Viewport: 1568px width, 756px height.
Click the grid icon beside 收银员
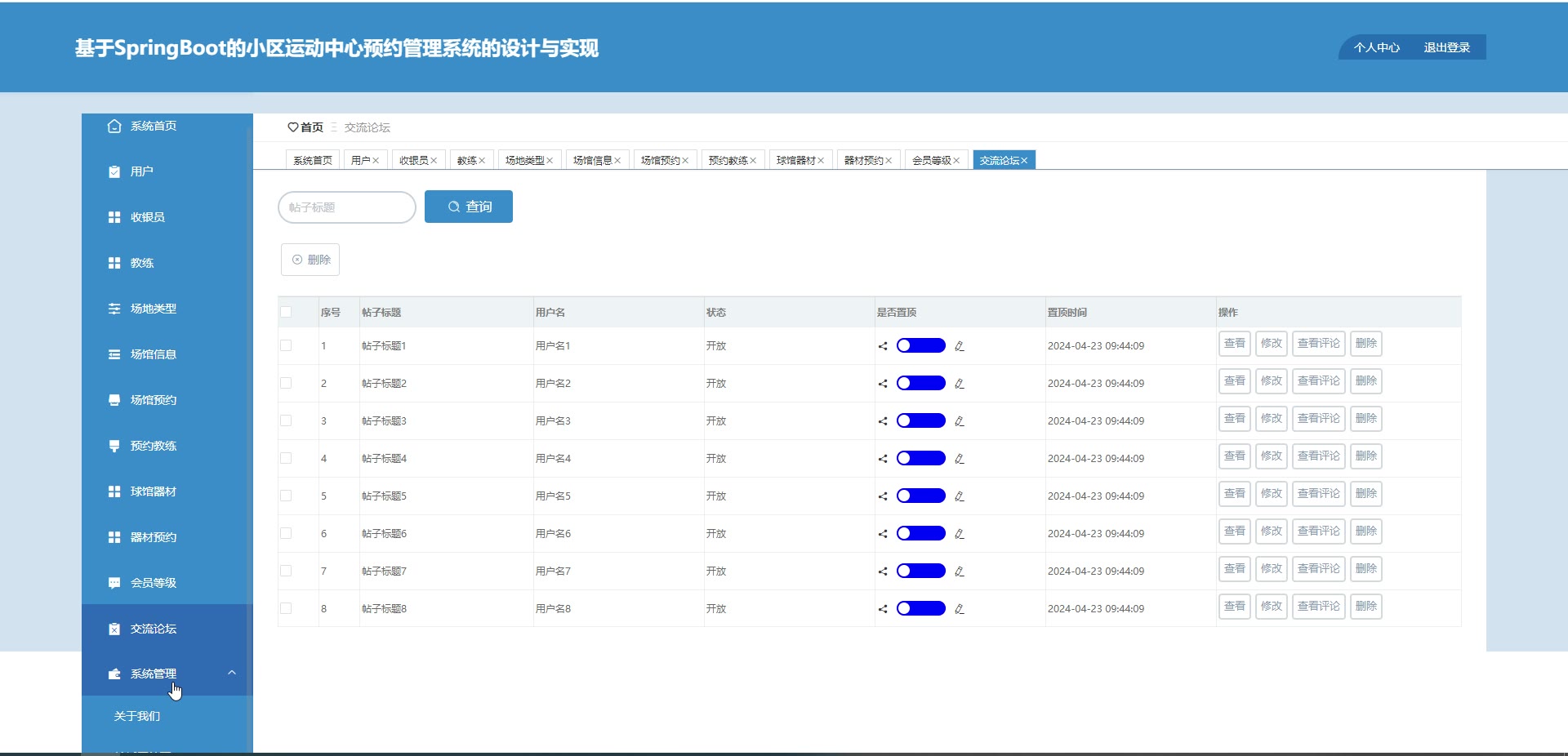tap(114, 217)
